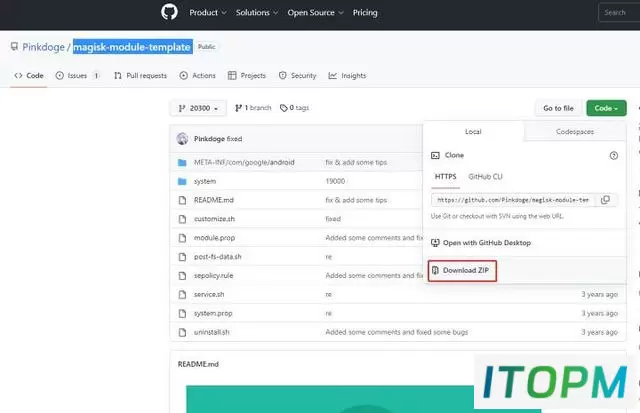The image size is (640, 413).
Task: Switch to the Issues tab
Action: click(x=78, y=75)
